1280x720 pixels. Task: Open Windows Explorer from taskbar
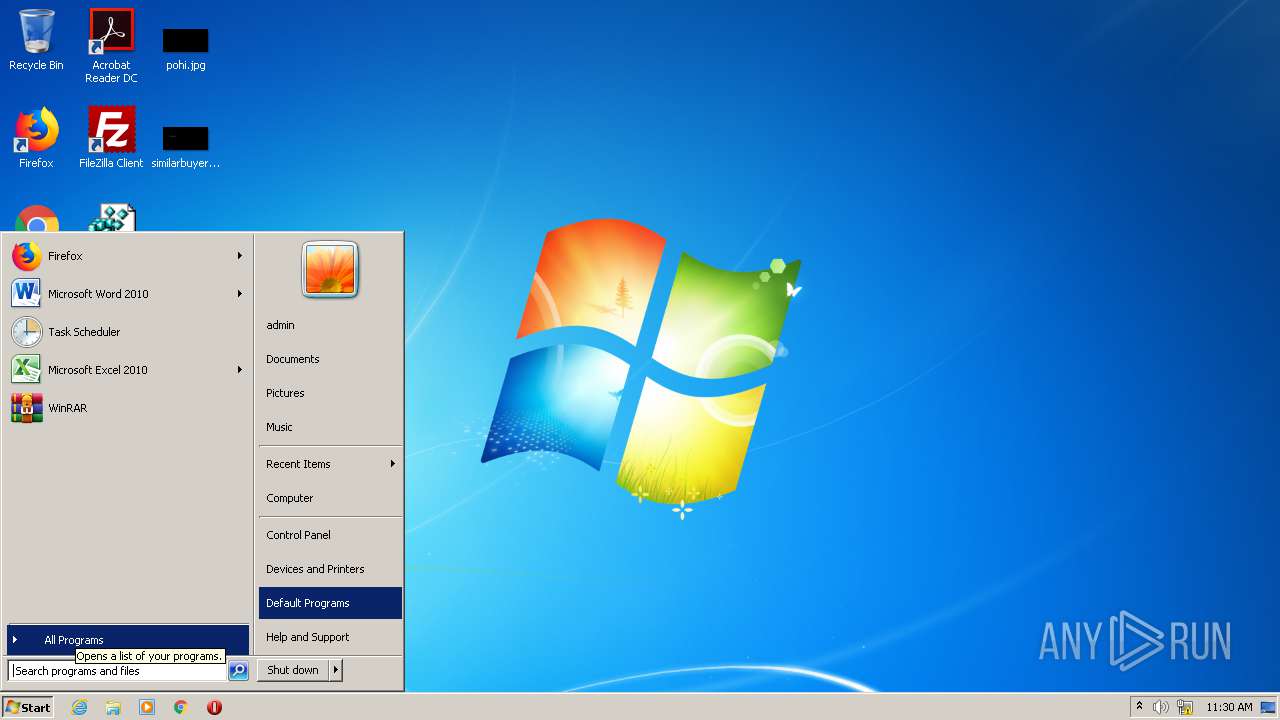[x=113, y=707]
